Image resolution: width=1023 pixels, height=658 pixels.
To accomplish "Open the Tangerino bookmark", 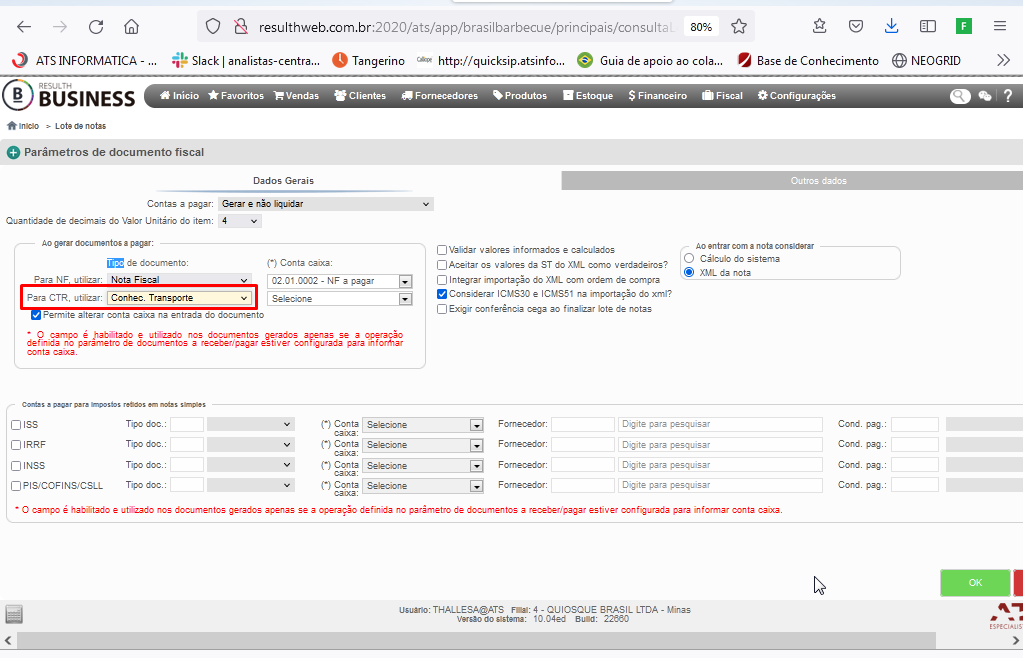I will pyautogui.click(x=369, y=61).
